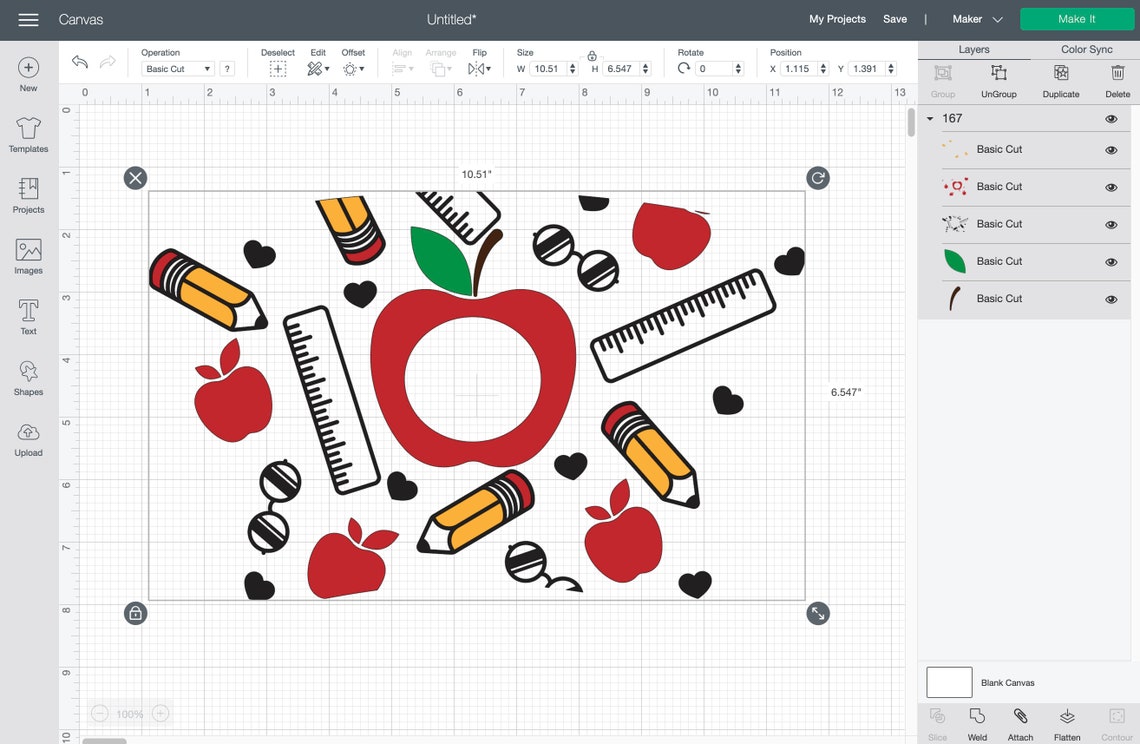Open the Offset dropdown

click(x=353, y=69)
